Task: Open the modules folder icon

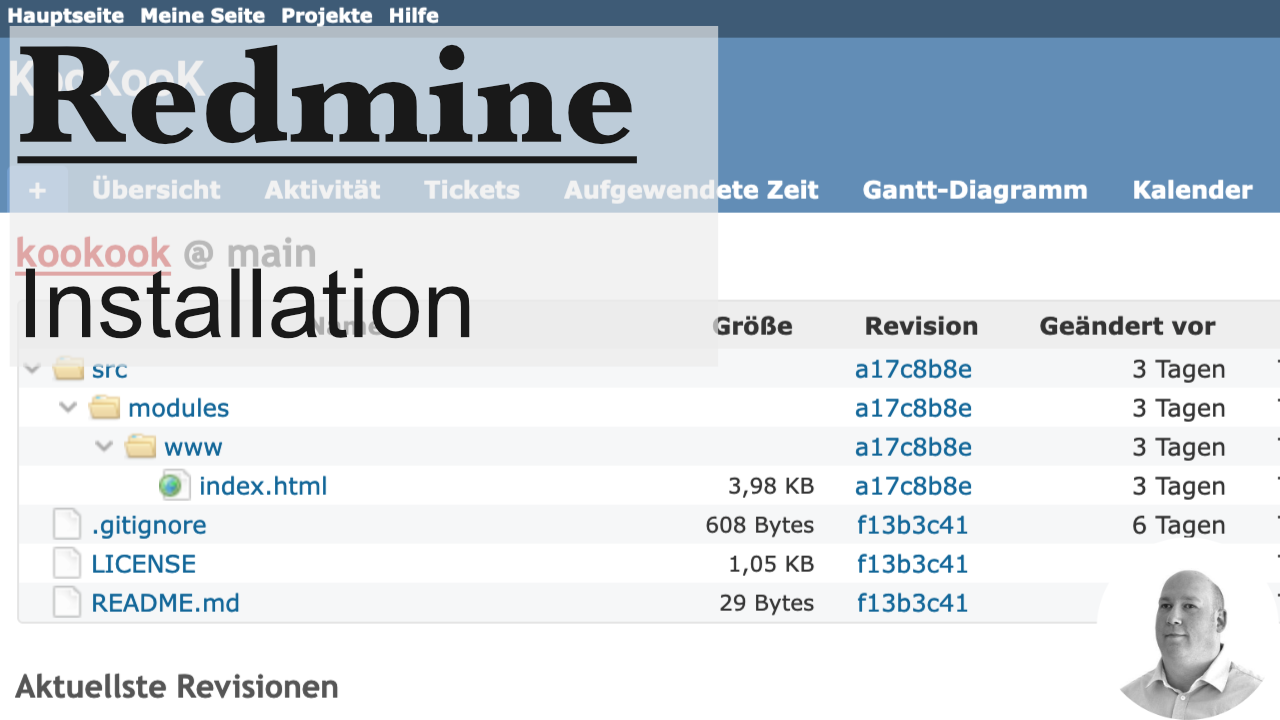Action: click(x=104, y=408)
